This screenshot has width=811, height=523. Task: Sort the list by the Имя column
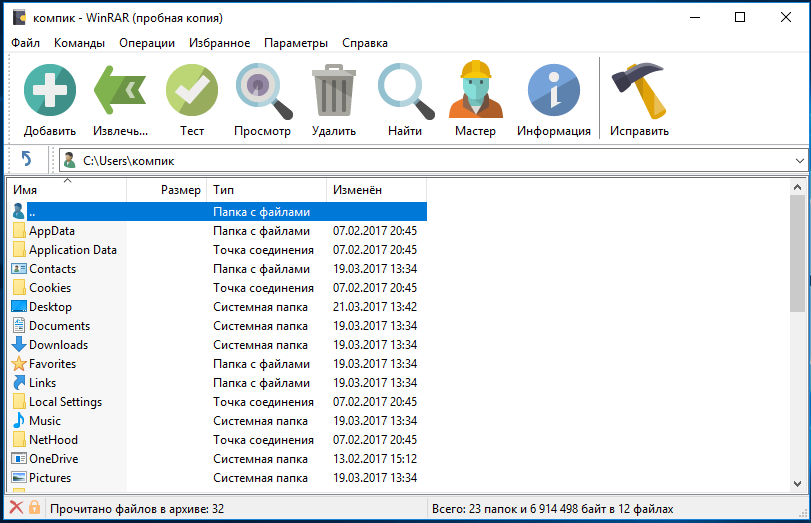point(66,190)
